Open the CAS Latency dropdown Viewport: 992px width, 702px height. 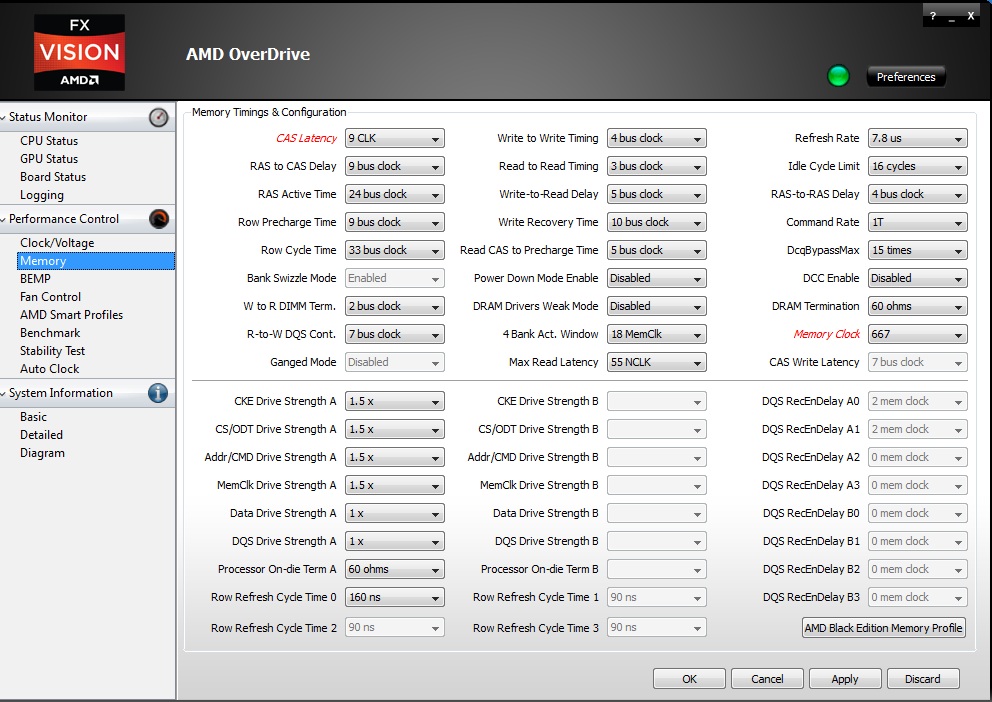(395, 138)
